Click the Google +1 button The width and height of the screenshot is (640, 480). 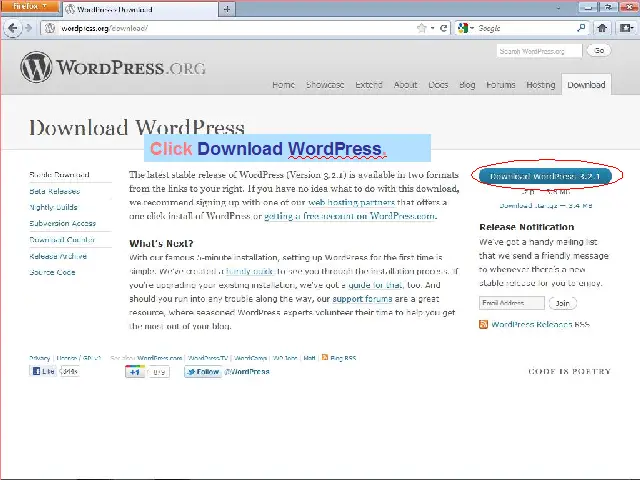135,372
